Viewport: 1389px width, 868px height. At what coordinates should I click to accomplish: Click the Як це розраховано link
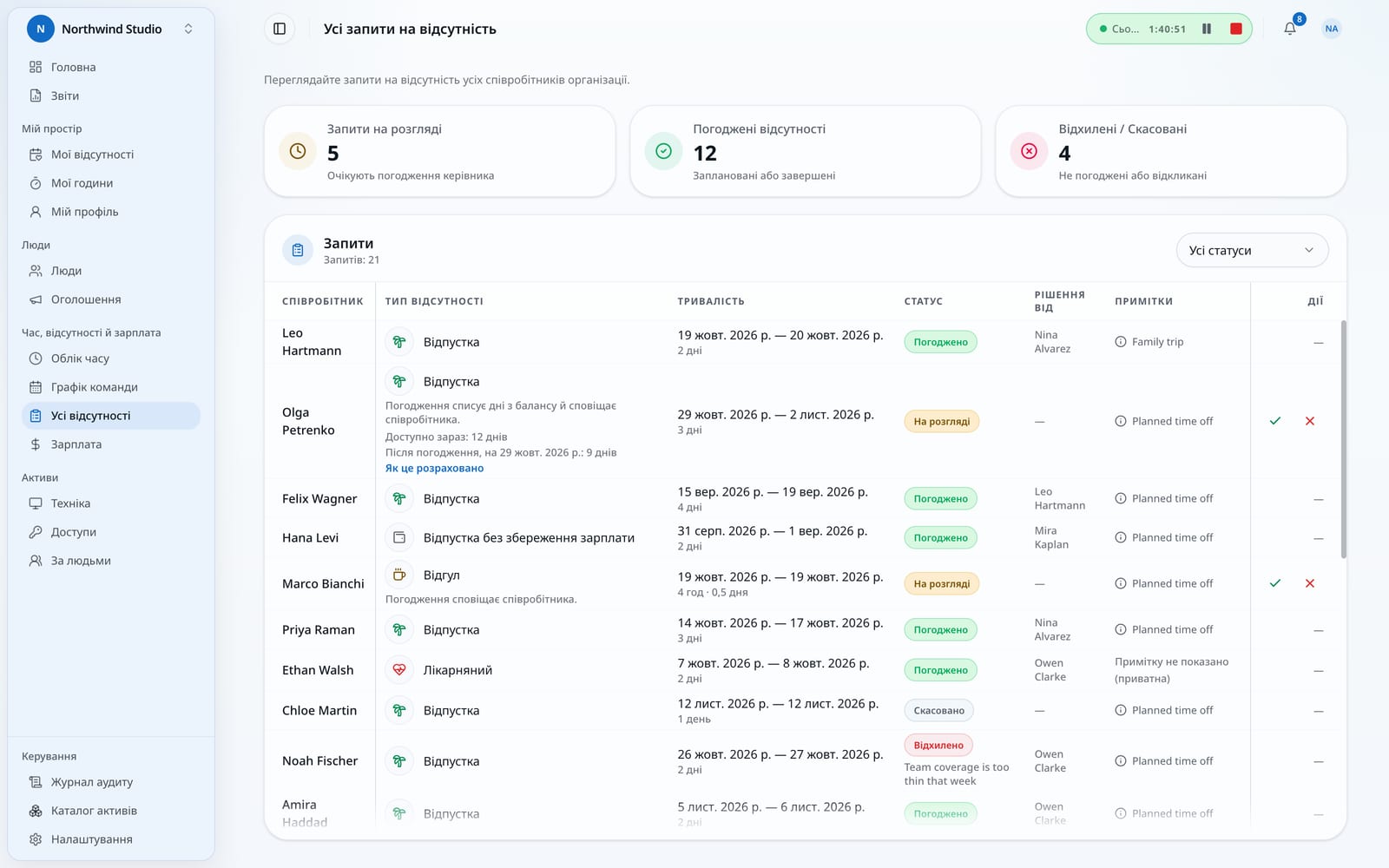[x=434, y=468]
